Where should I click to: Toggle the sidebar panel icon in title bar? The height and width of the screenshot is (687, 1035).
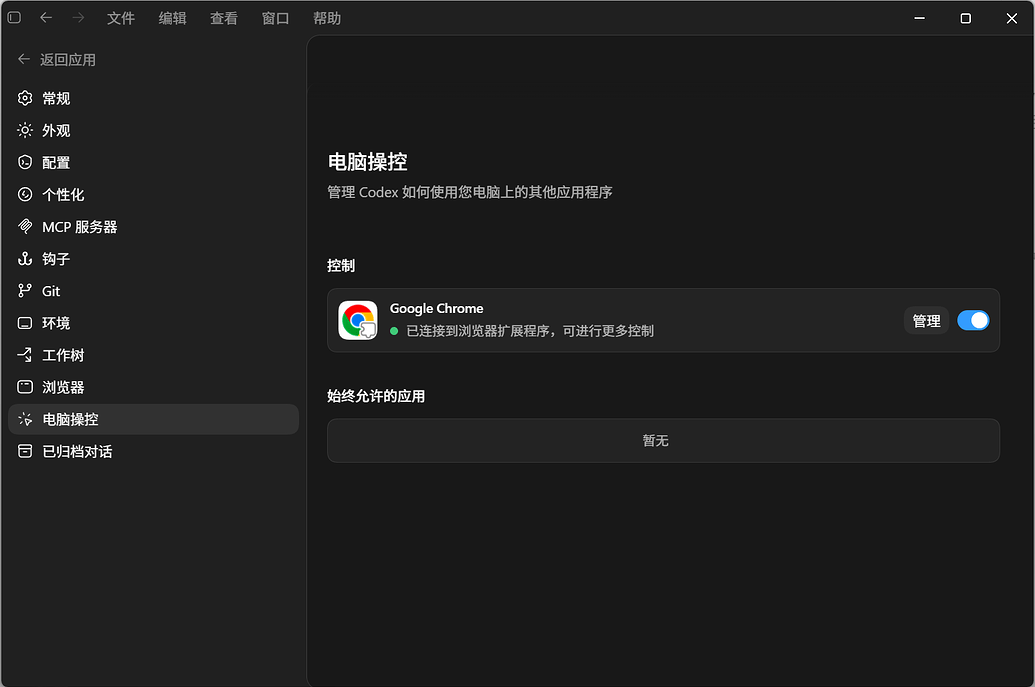click(14, 18)
